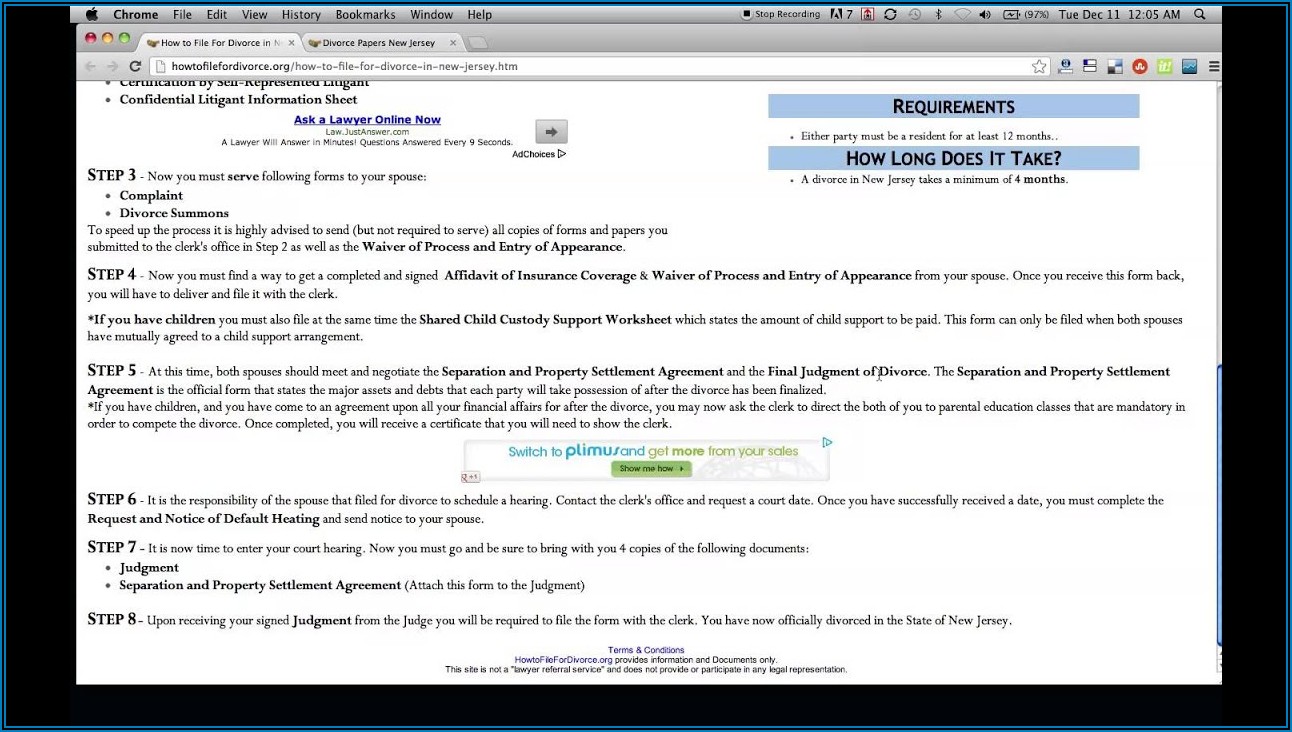Open the Terms & Conditions link

[x=646, y=650]
